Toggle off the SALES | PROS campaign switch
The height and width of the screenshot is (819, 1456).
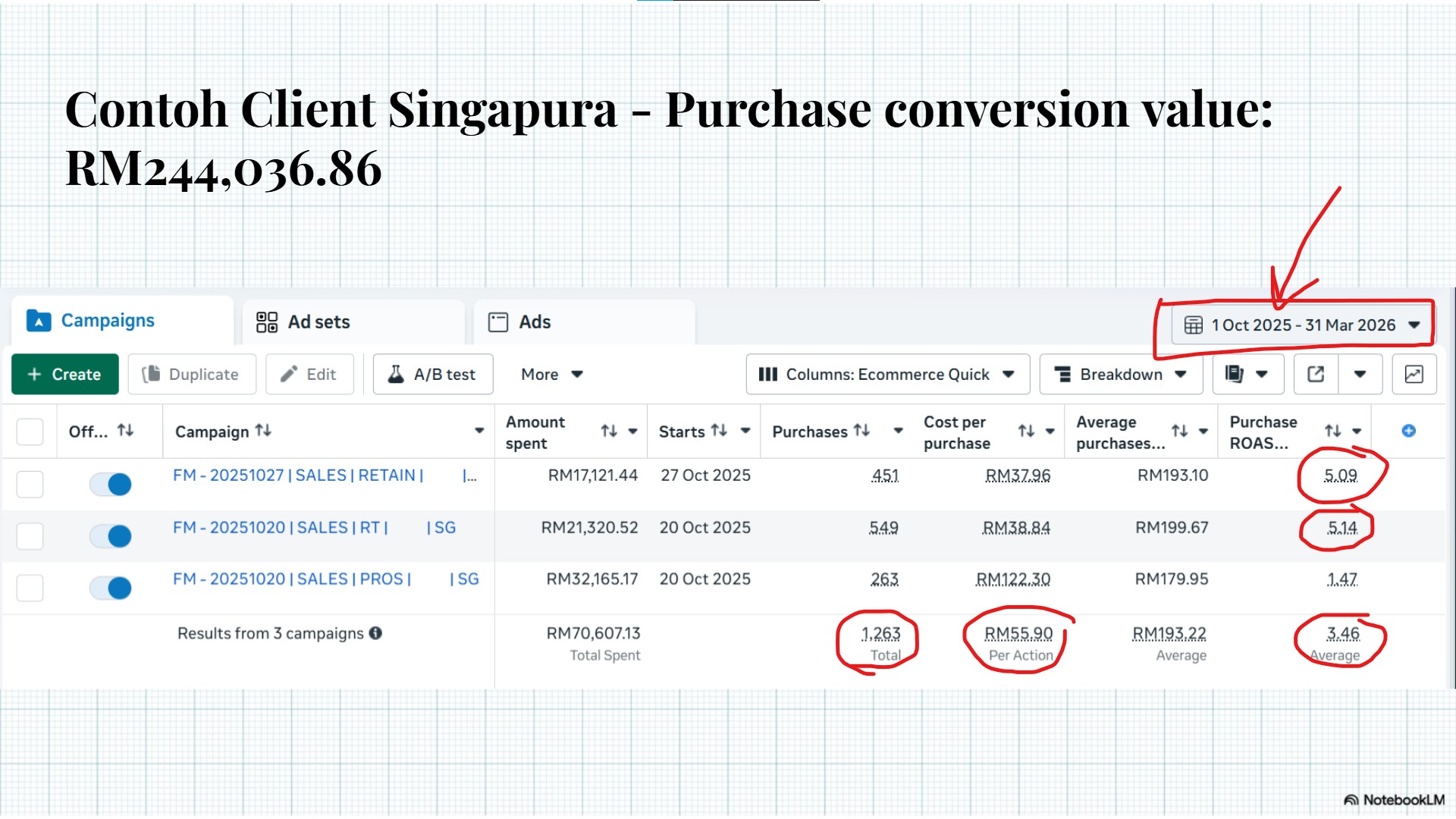(111, 588)
